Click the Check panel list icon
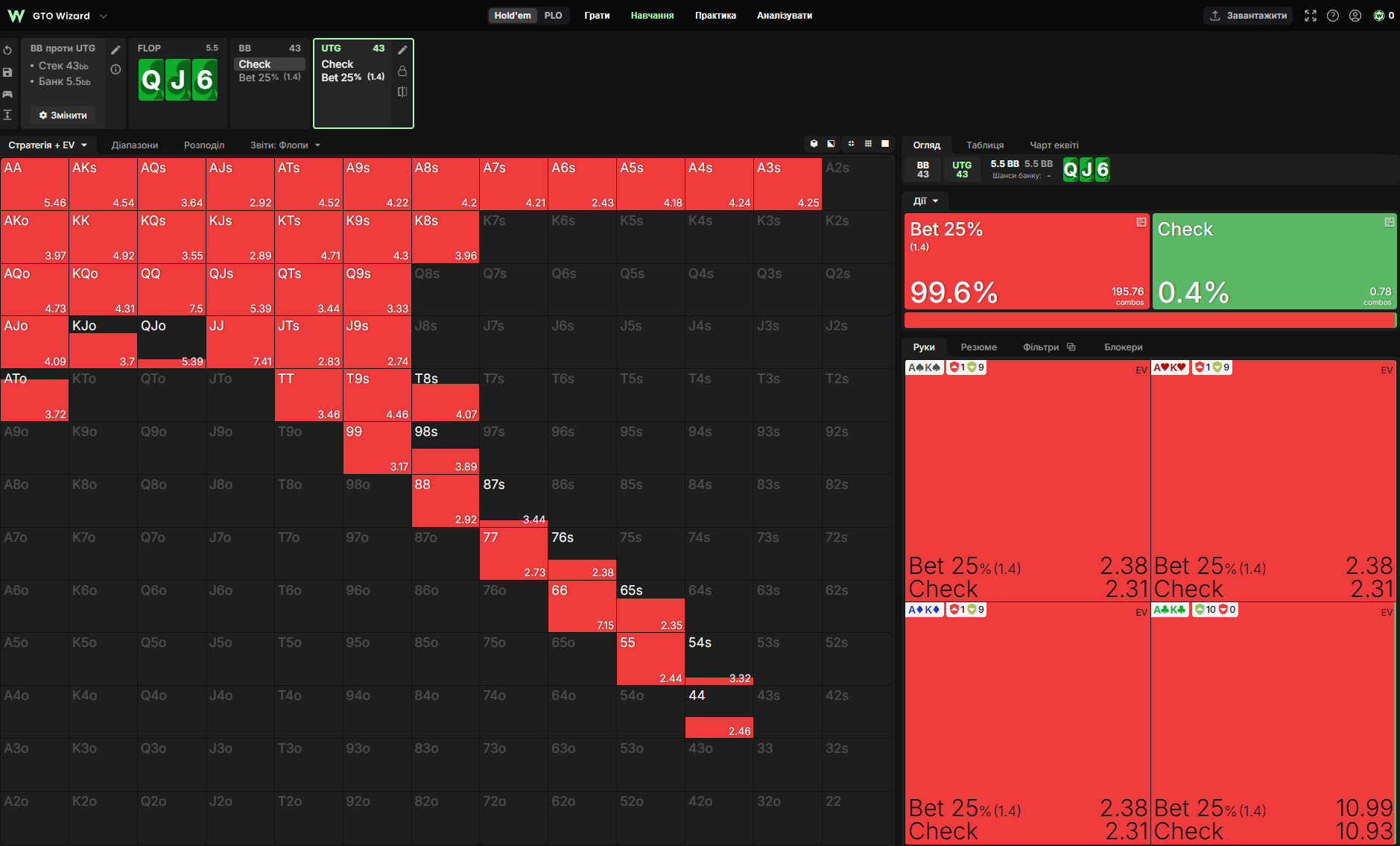The width and height of the screenshot is (1400, 846). (1389, 222)
